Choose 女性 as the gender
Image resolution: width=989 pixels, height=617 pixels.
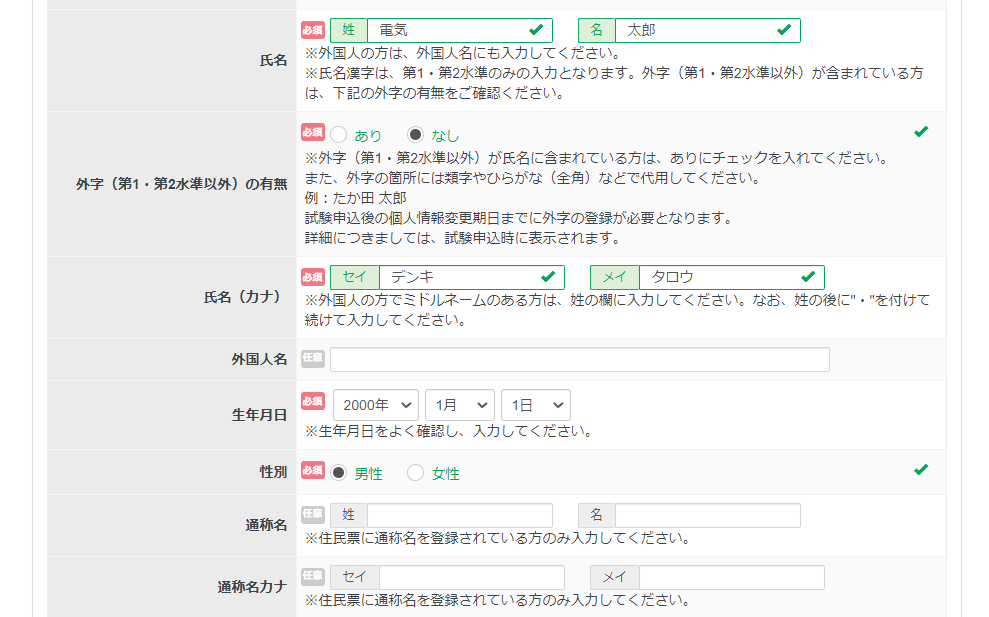416,473
